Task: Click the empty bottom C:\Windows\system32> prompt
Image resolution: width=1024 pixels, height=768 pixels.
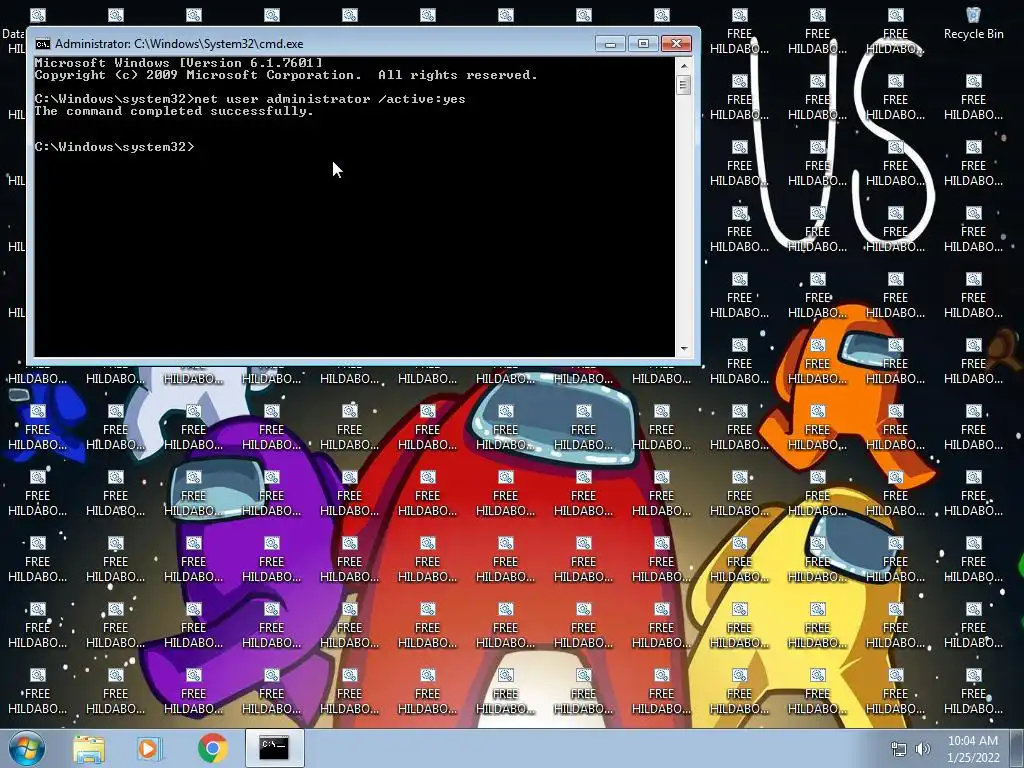Action: [114, 147]
